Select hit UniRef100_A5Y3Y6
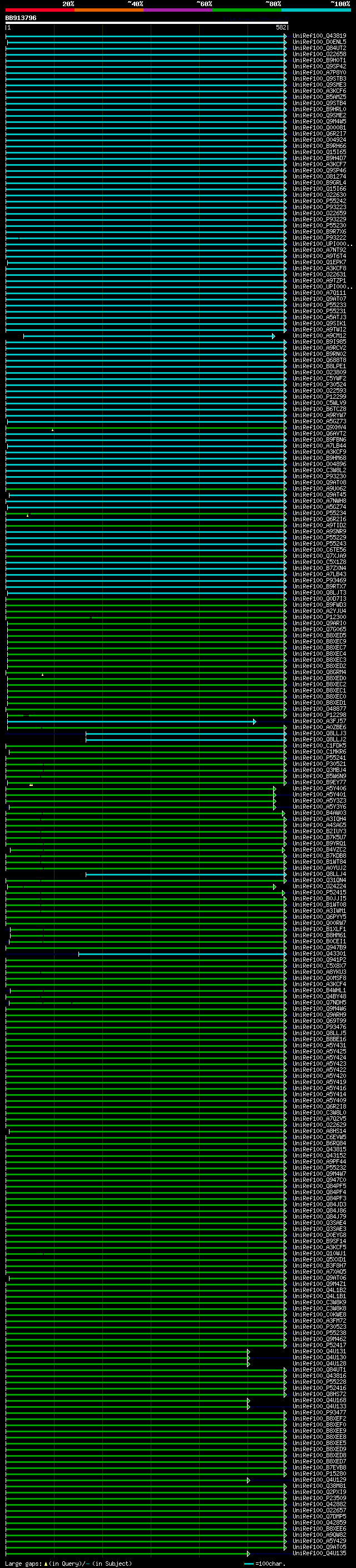This screenshot has height=1568, width=356. point(319,807)
